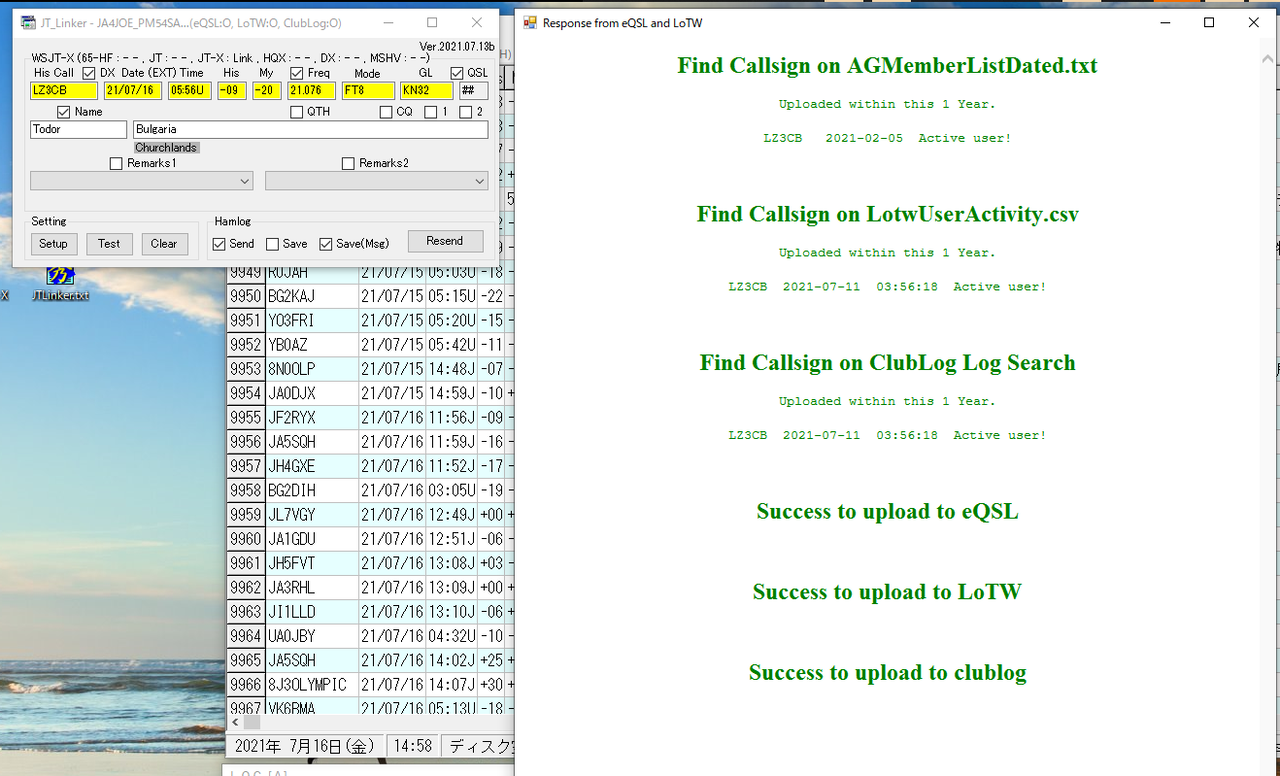This screenshot has width=1280, height=776.
Task: Click the Resend button
Action: pos(445,241)
